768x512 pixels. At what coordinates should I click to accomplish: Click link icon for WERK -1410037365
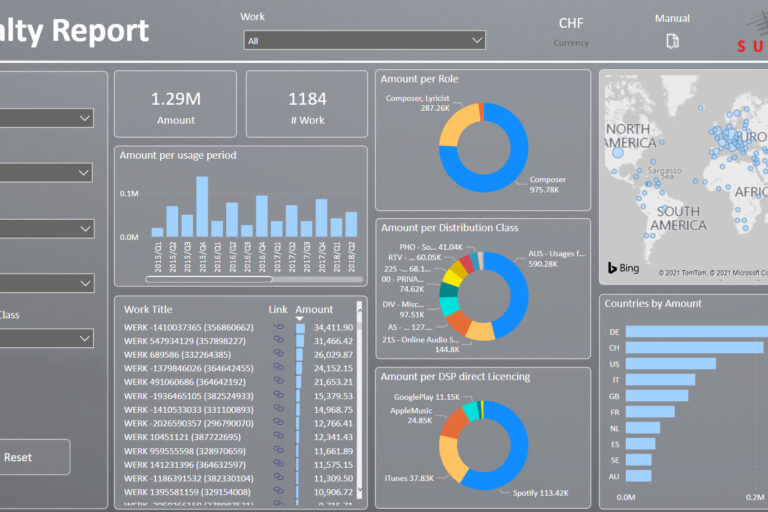tap(279, 327)
